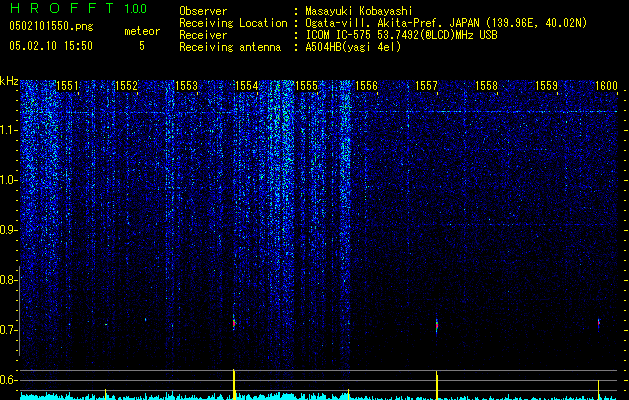The height and width of the screenshot is (400, 629).
Task: Click the 1557 time axis label
Action: point(426,86)
